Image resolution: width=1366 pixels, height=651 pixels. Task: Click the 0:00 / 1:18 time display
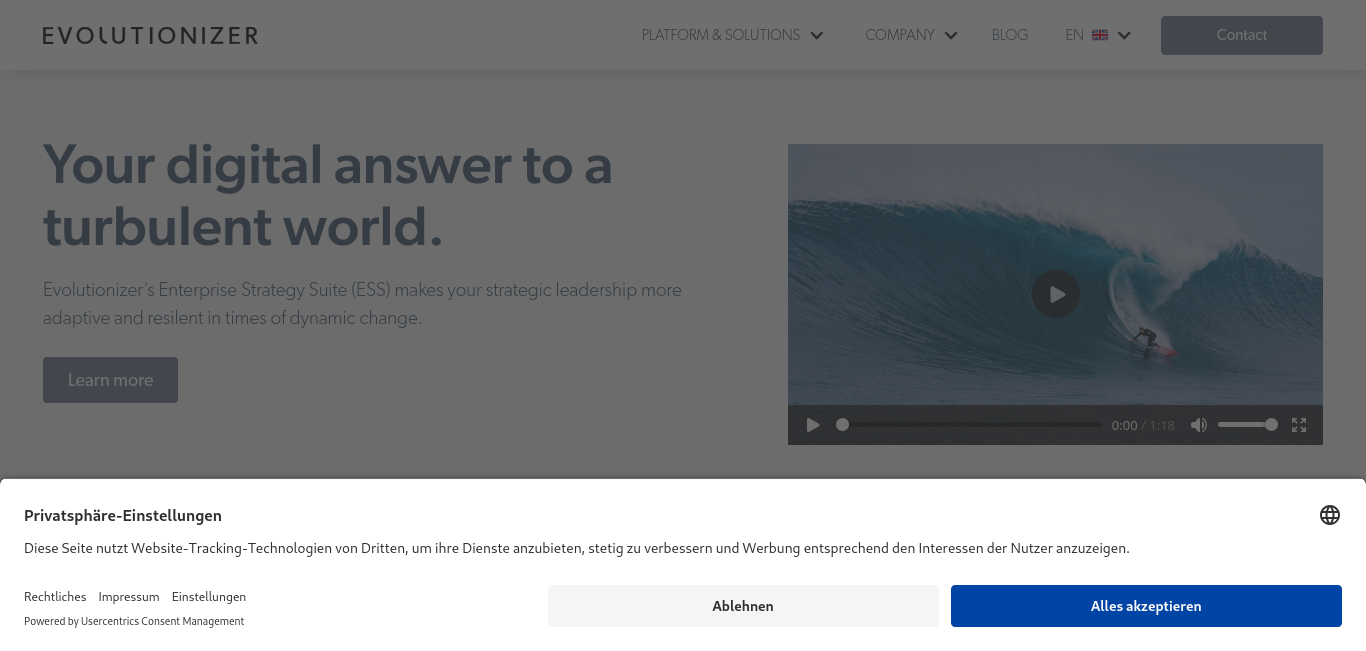click(x=1143, y=426)
